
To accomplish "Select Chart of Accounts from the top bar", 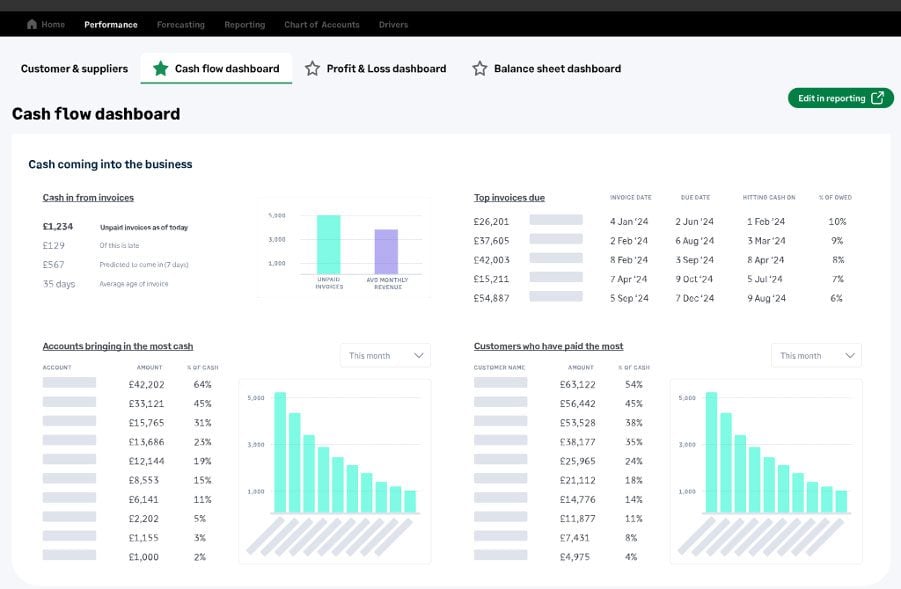I will point(321,24).
